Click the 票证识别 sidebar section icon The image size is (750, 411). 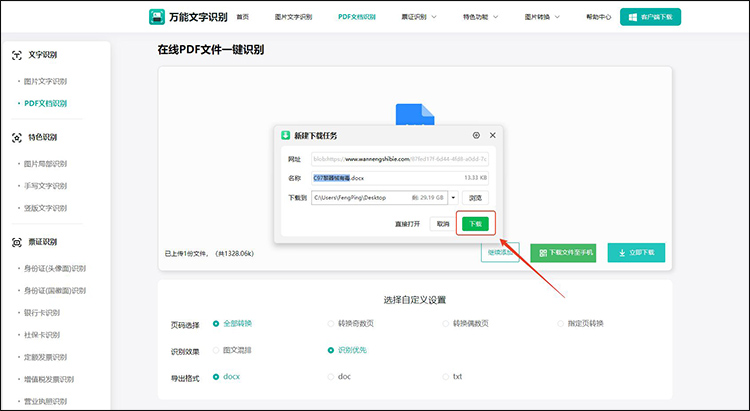coord(17,243)
